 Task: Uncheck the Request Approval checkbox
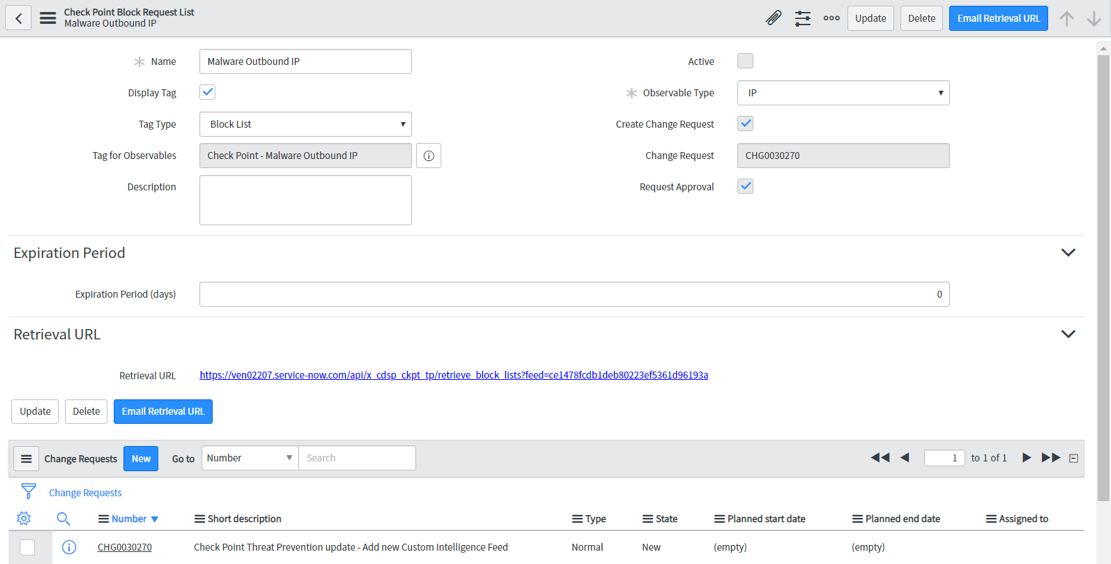745,186
